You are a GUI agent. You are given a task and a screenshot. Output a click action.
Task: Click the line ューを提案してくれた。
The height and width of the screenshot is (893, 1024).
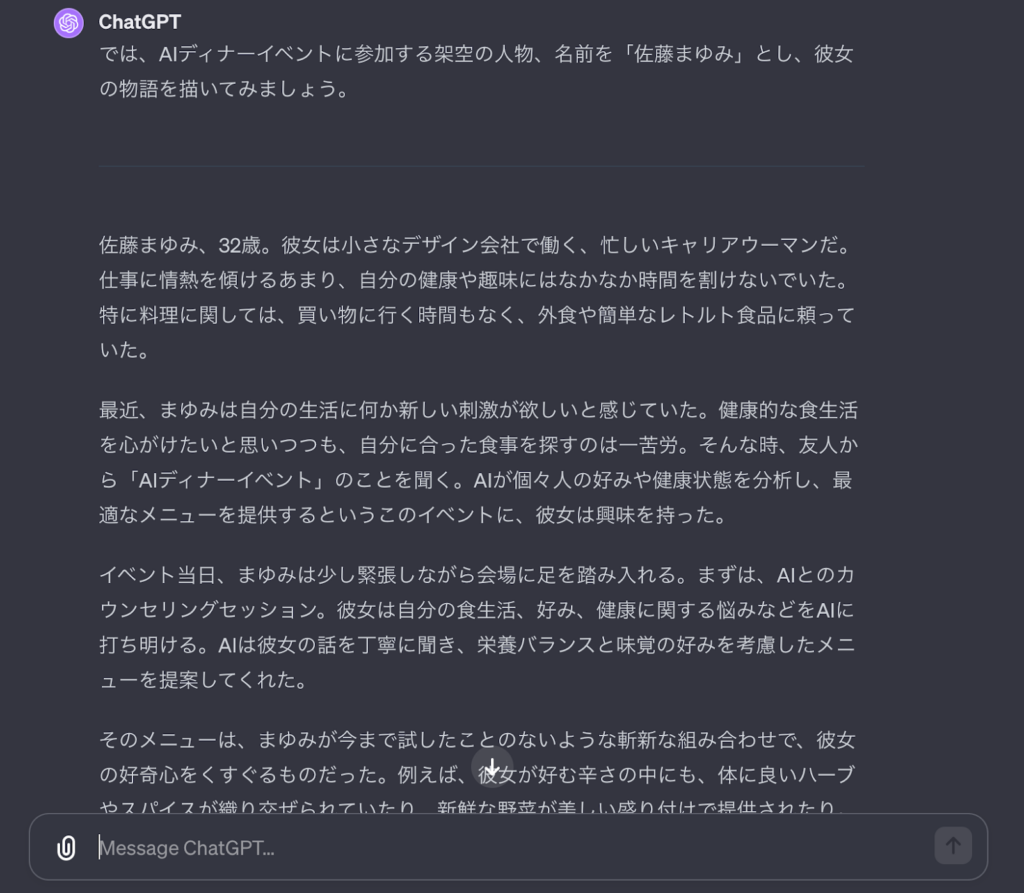pyautogui.click(x=203, y=680)
